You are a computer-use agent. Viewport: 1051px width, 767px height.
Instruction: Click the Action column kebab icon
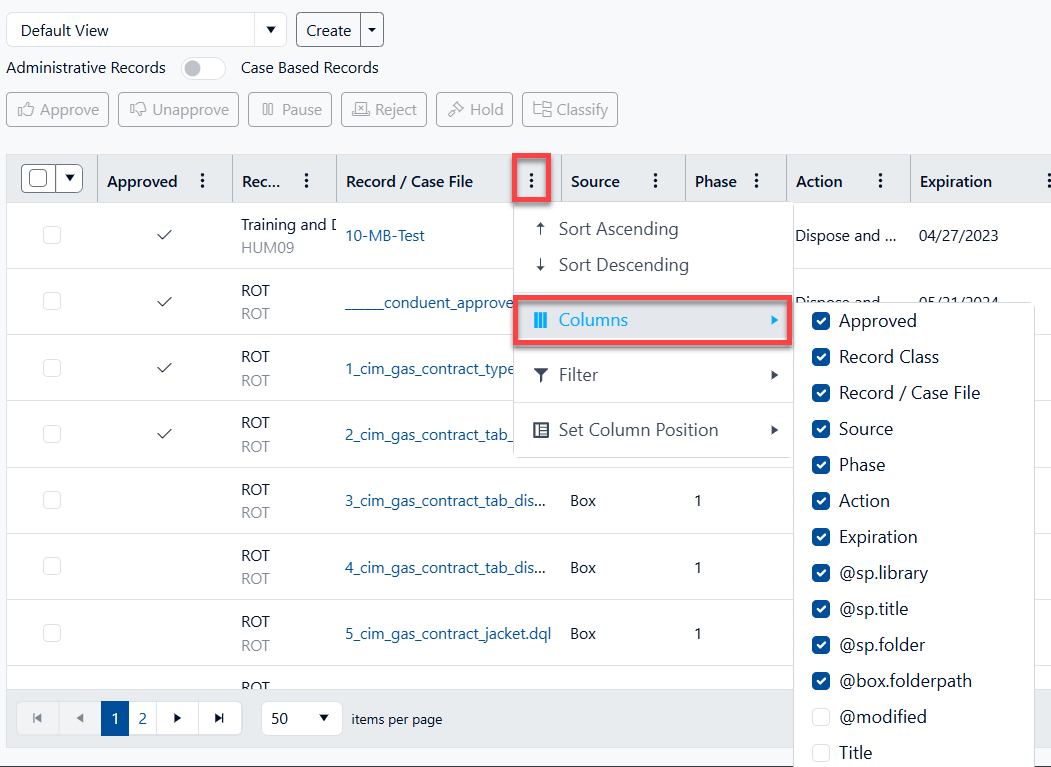click(x=881, y=181)
